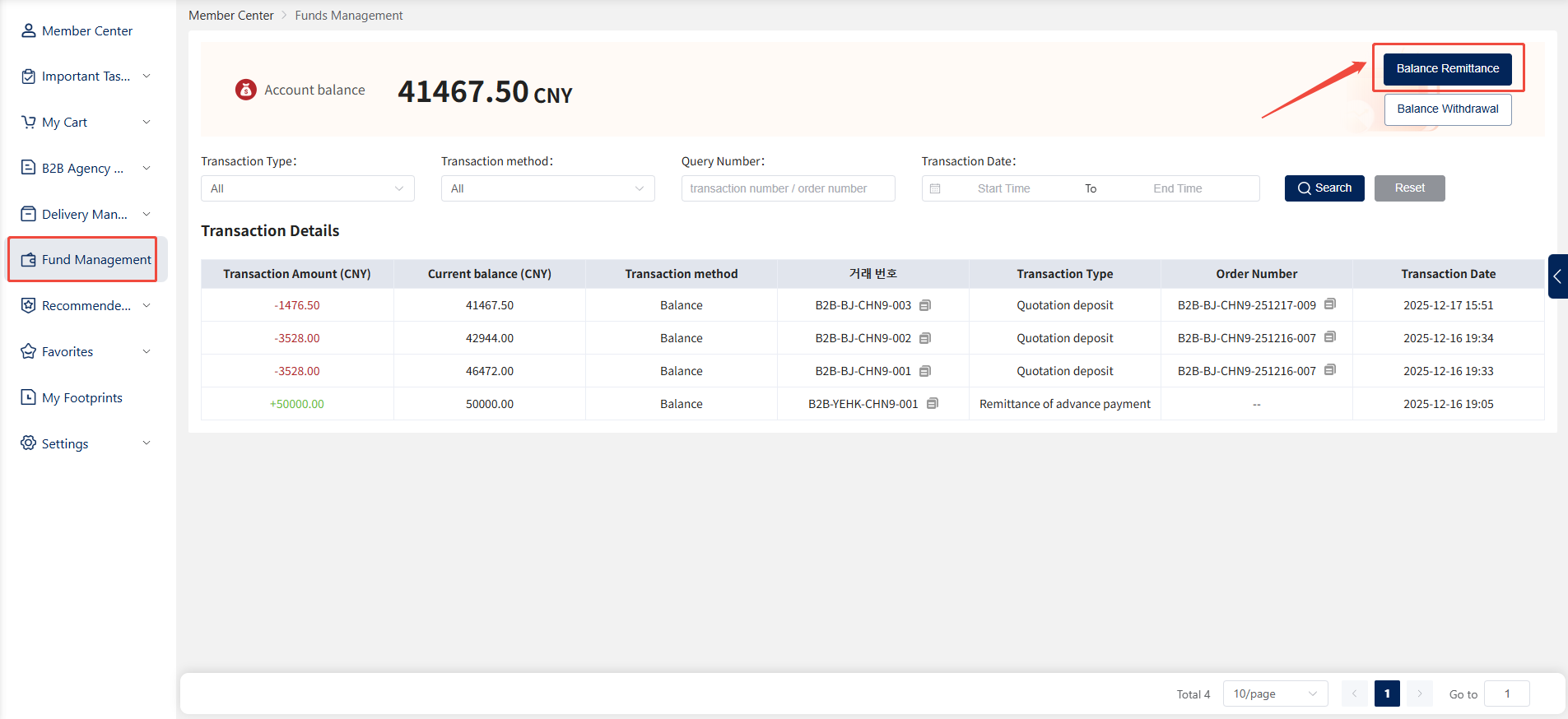Click the My Footprints icon
The width and height of the screenshot is (1568, 719).
(28, 397)
